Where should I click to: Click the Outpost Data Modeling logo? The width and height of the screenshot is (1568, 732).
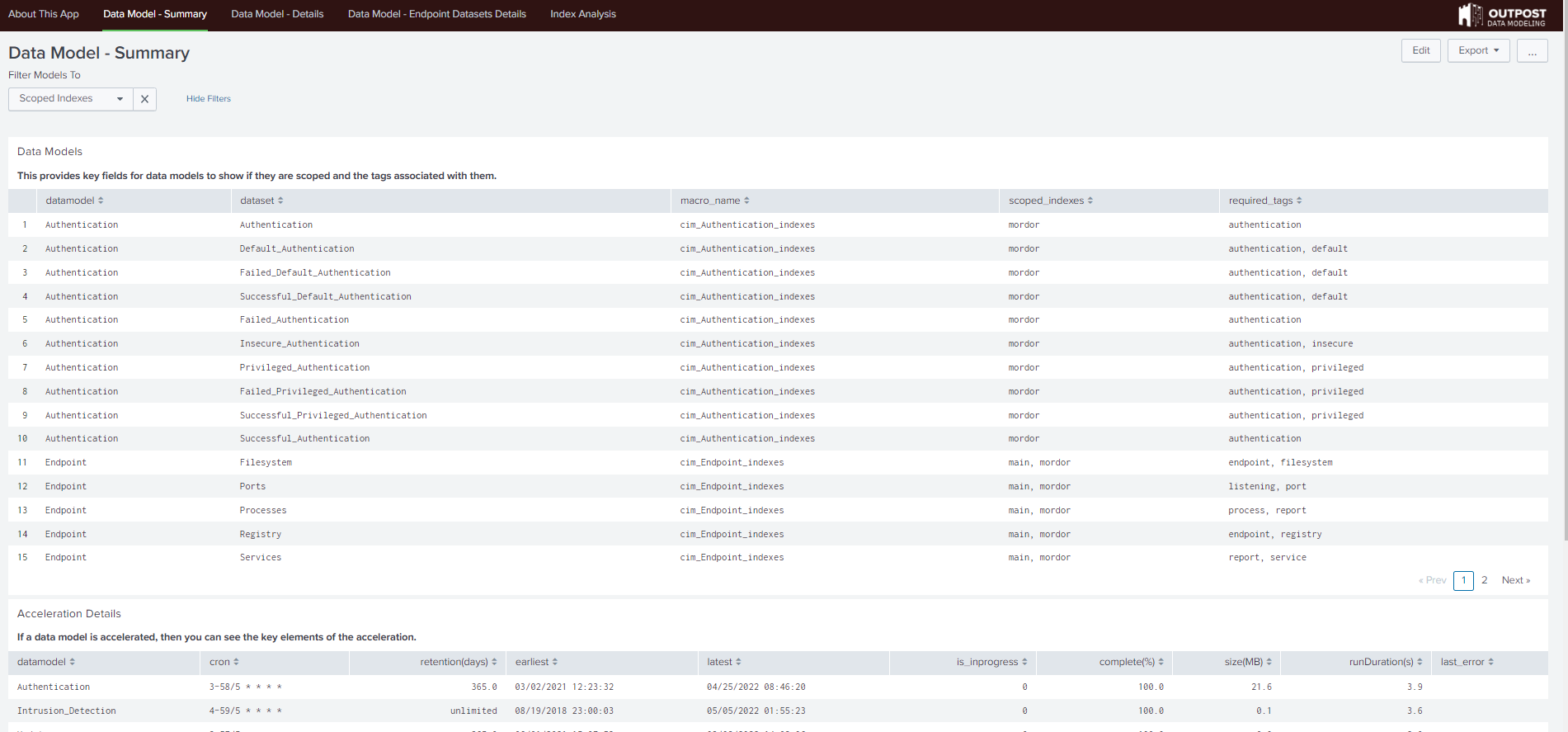(x=1502, y=15)
